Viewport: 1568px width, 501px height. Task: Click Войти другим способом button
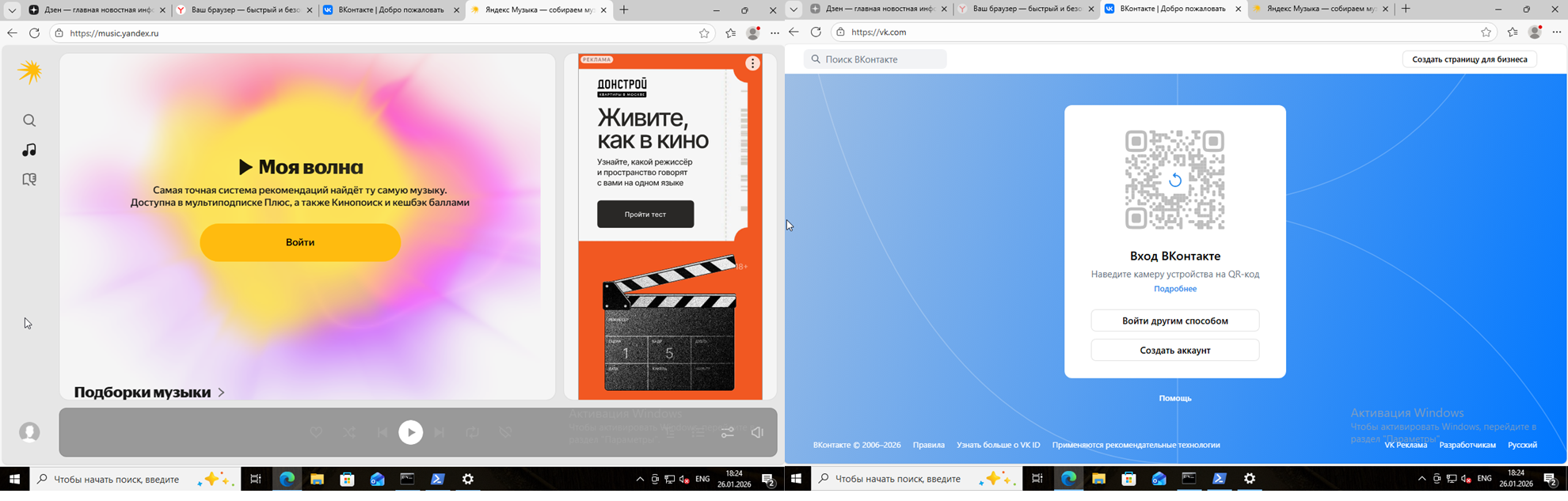1174,321
